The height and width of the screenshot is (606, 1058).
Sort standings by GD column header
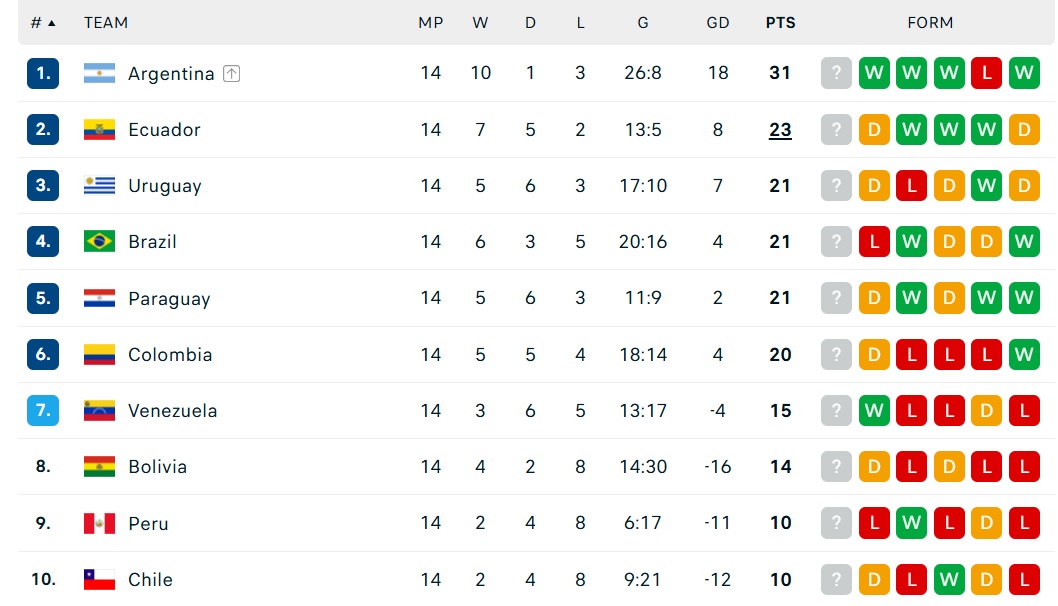click(x=718, y=23)
